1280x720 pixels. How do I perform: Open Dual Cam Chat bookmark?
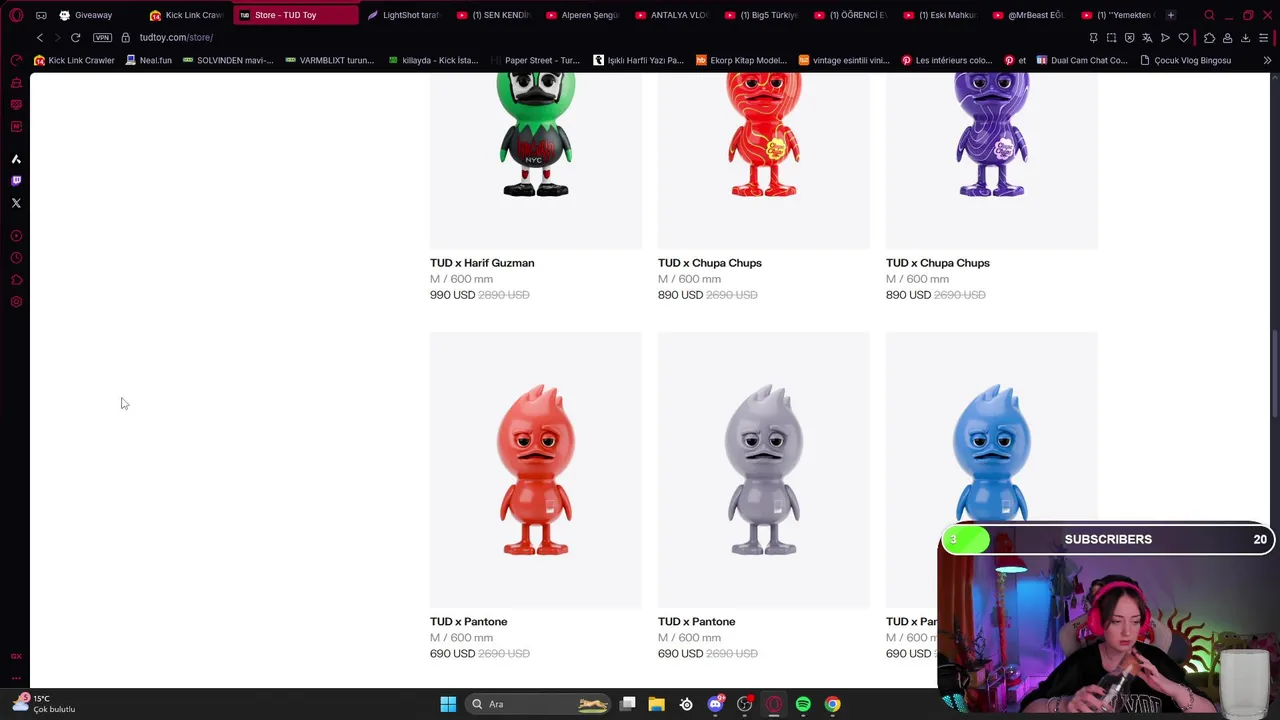pyautogui.click(x=1082, y=60)
